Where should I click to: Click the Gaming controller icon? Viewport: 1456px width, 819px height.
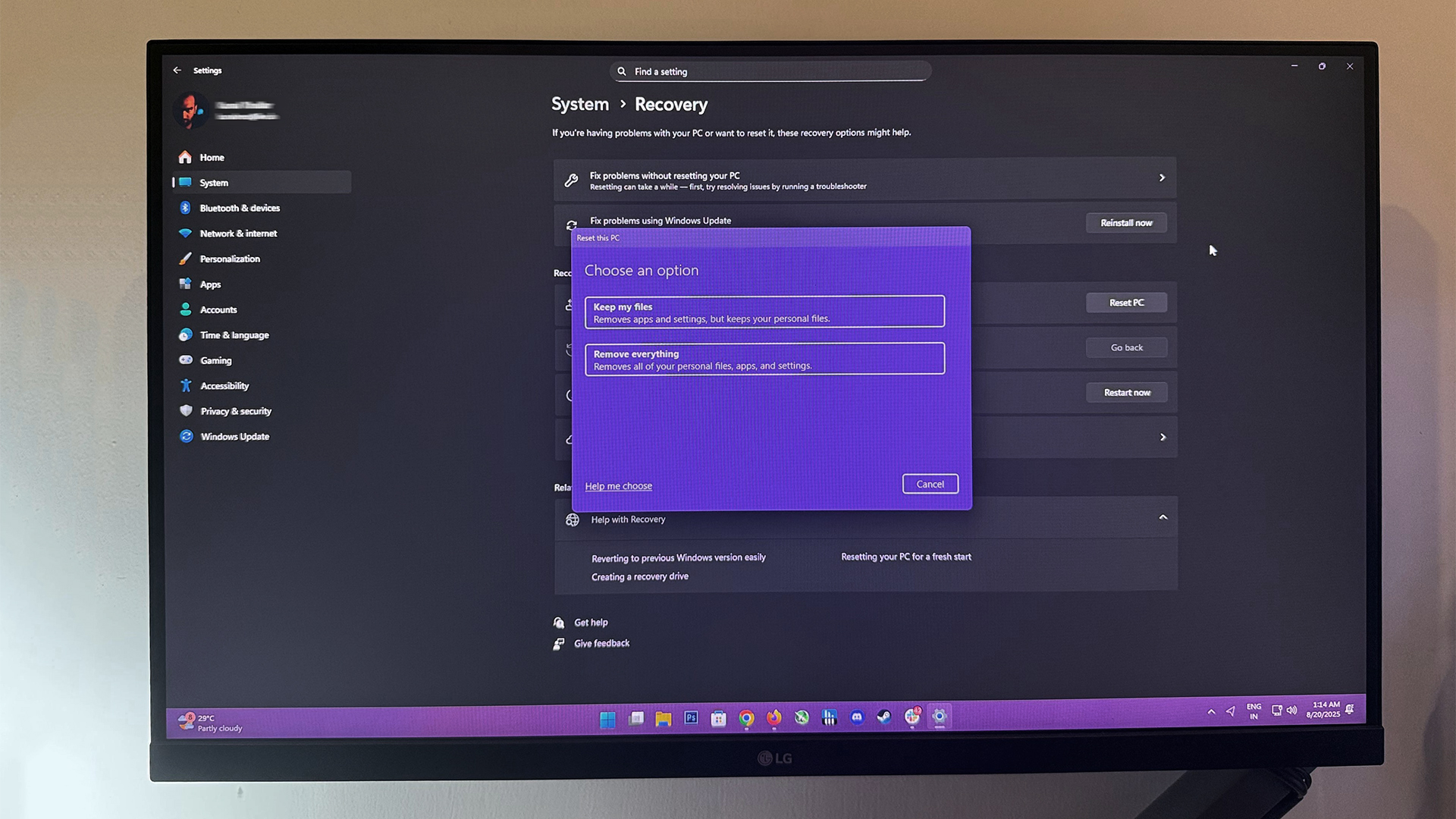(x=185, y=360)
